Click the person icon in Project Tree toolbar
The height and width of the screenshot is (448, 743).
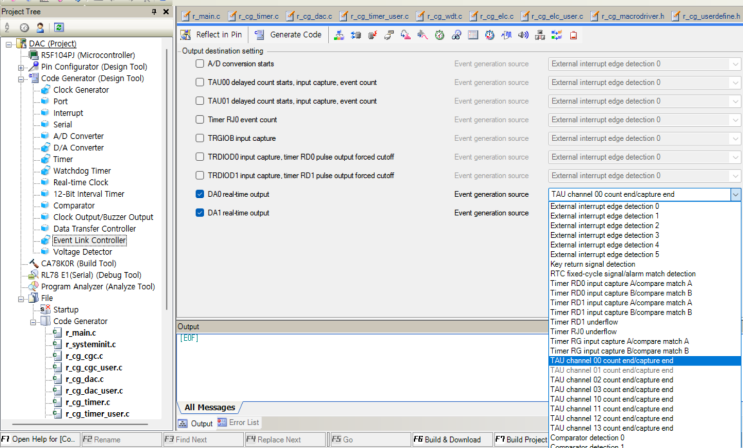[40, 27]
